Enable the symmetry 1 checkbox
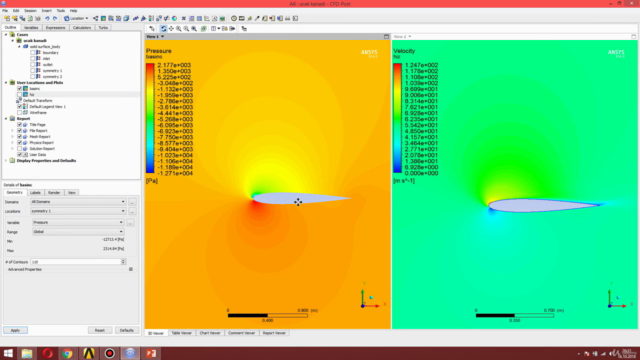The image size is (640, 360). coord(33,71)
